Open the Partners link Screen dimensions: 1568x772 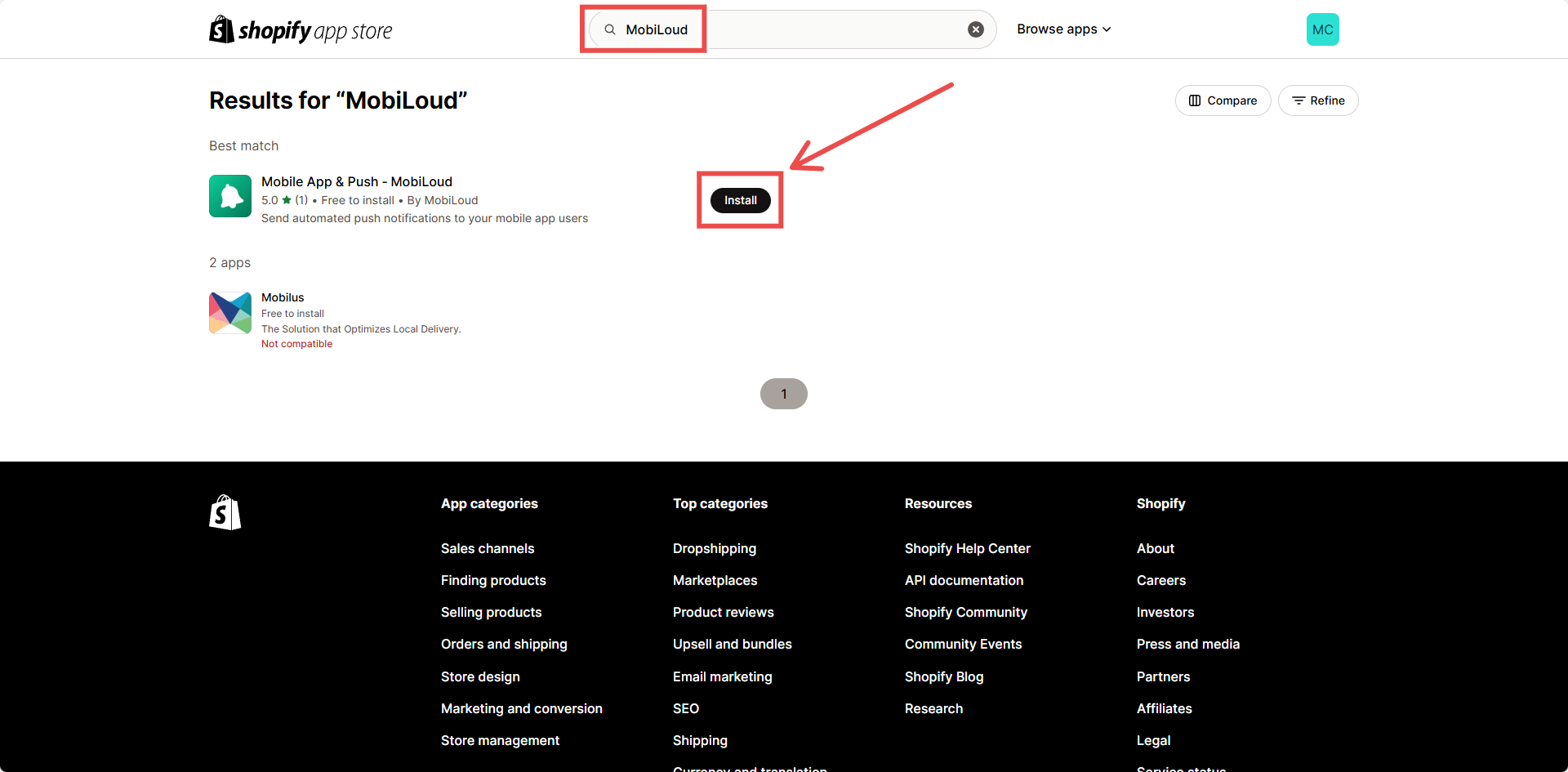pyautogui.click(x=1164, y=676)
